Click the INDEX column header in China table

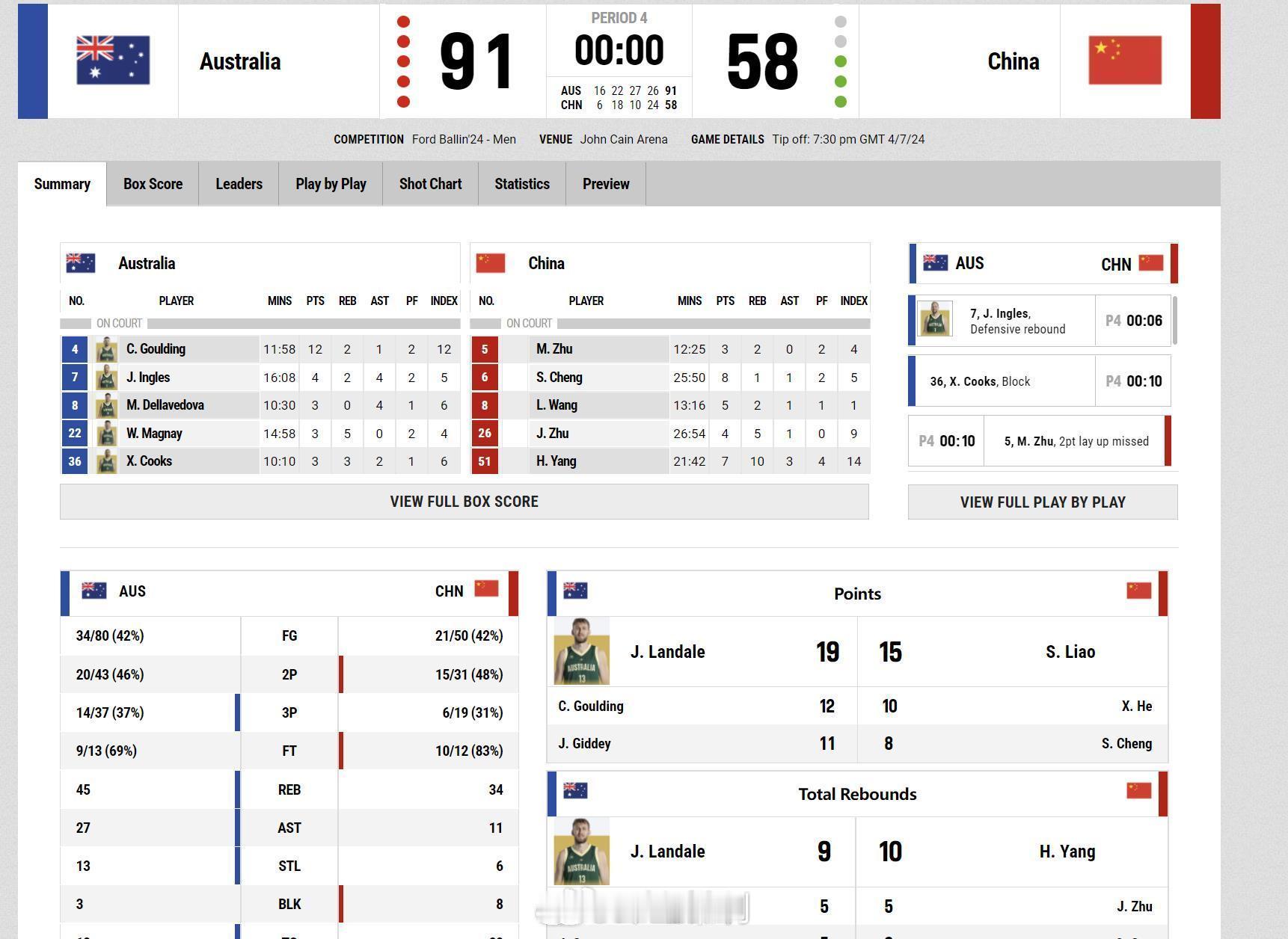[x=853, y=301]
